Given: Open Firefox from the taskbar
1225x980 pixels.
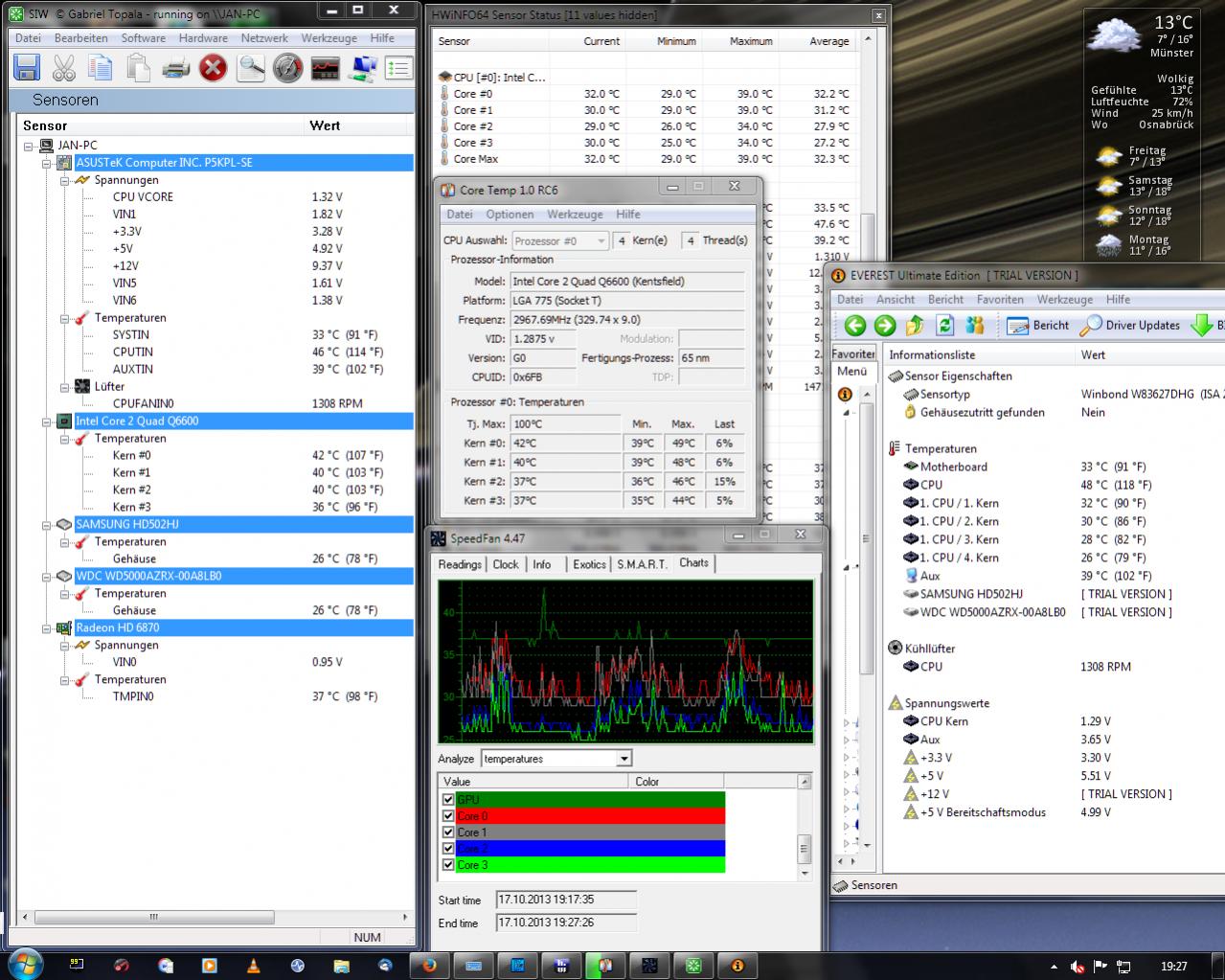Looking at the screenshot, I should (428, 966).
